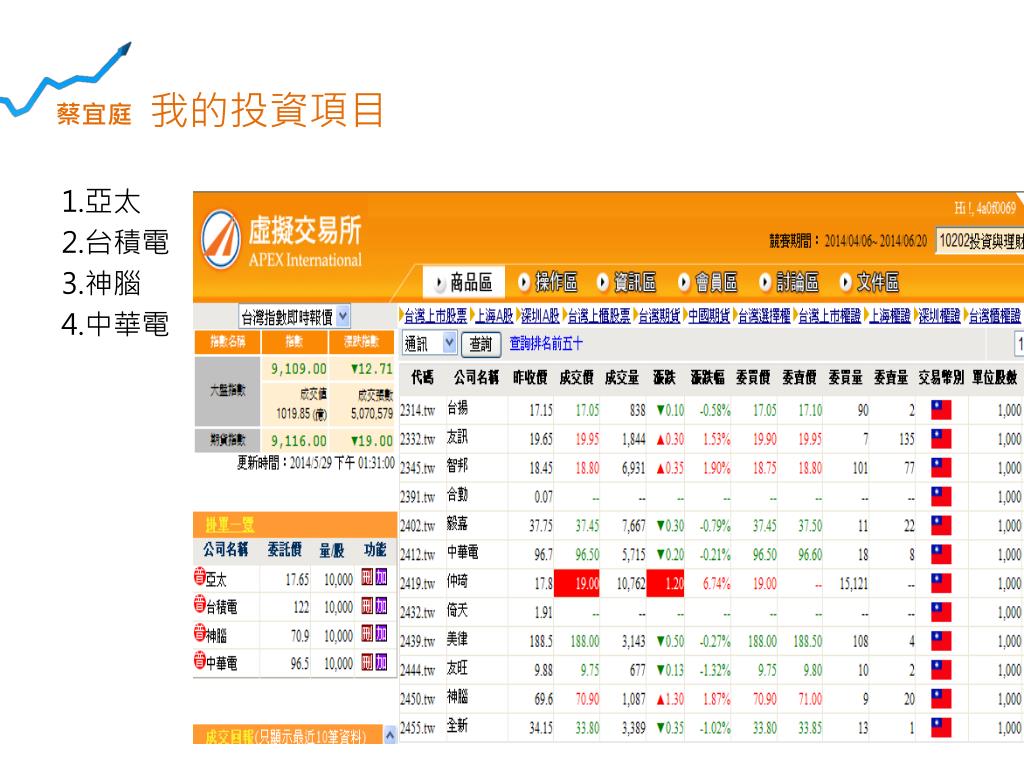Click the Taiwan flag in 全新 row
1024x768 pixels.
pyautogui.click(x=941, y=728)
